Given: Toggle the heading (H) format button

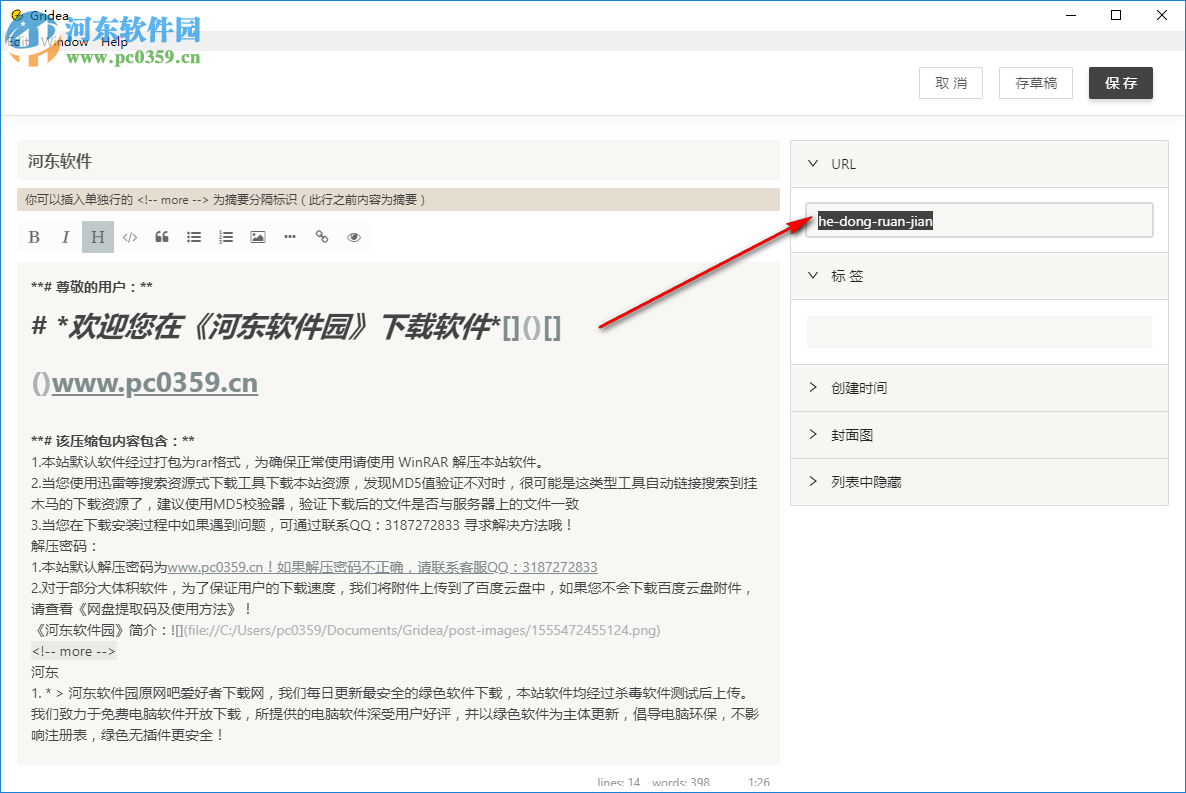Looking at the screenshot, I should tap(98, 237).
